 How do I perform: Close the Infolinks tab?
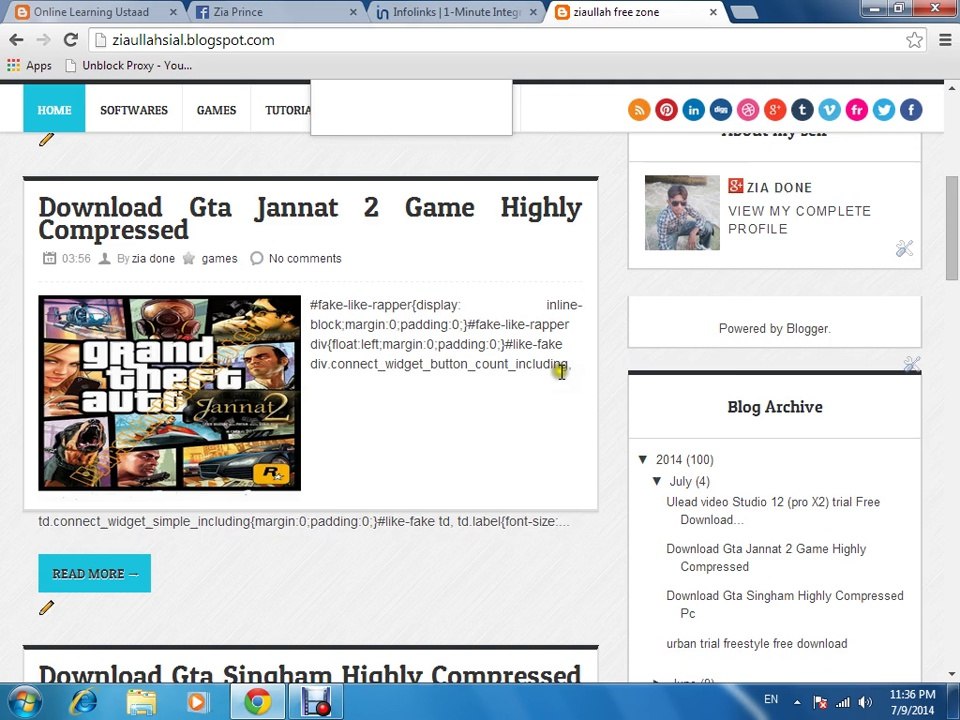click(533, 12)
